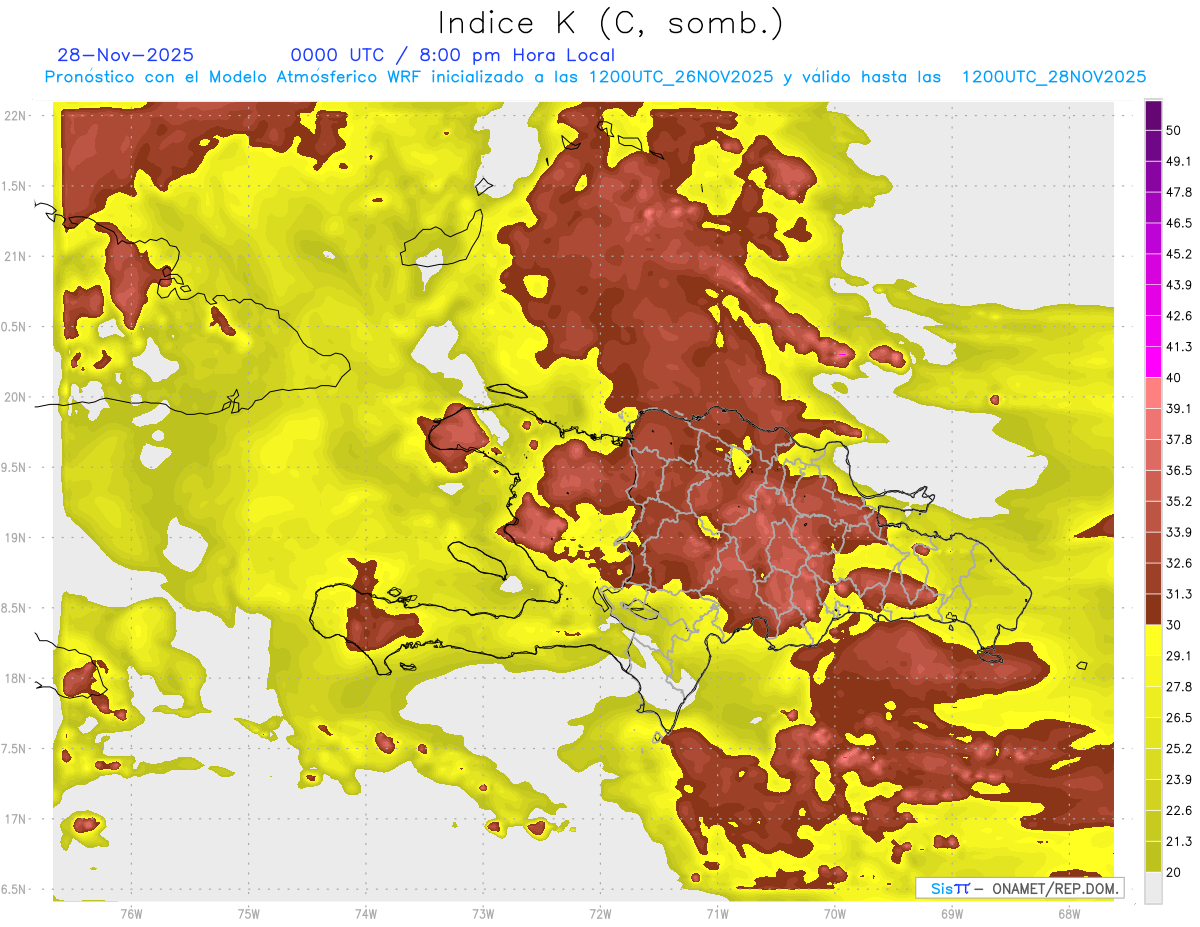Select the 19N latitude axis label
Image resolution: width=1200 pixels, height=927 pixels.
coord(15,538)
